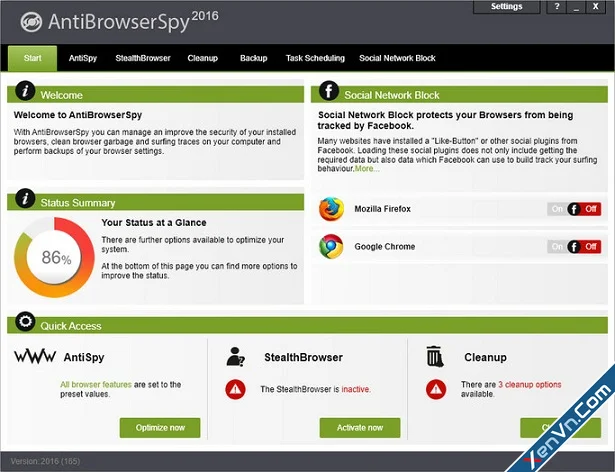Screen dimensions: 615x472
Task: Click the Optimize now button
Action: tap(160, 428)
